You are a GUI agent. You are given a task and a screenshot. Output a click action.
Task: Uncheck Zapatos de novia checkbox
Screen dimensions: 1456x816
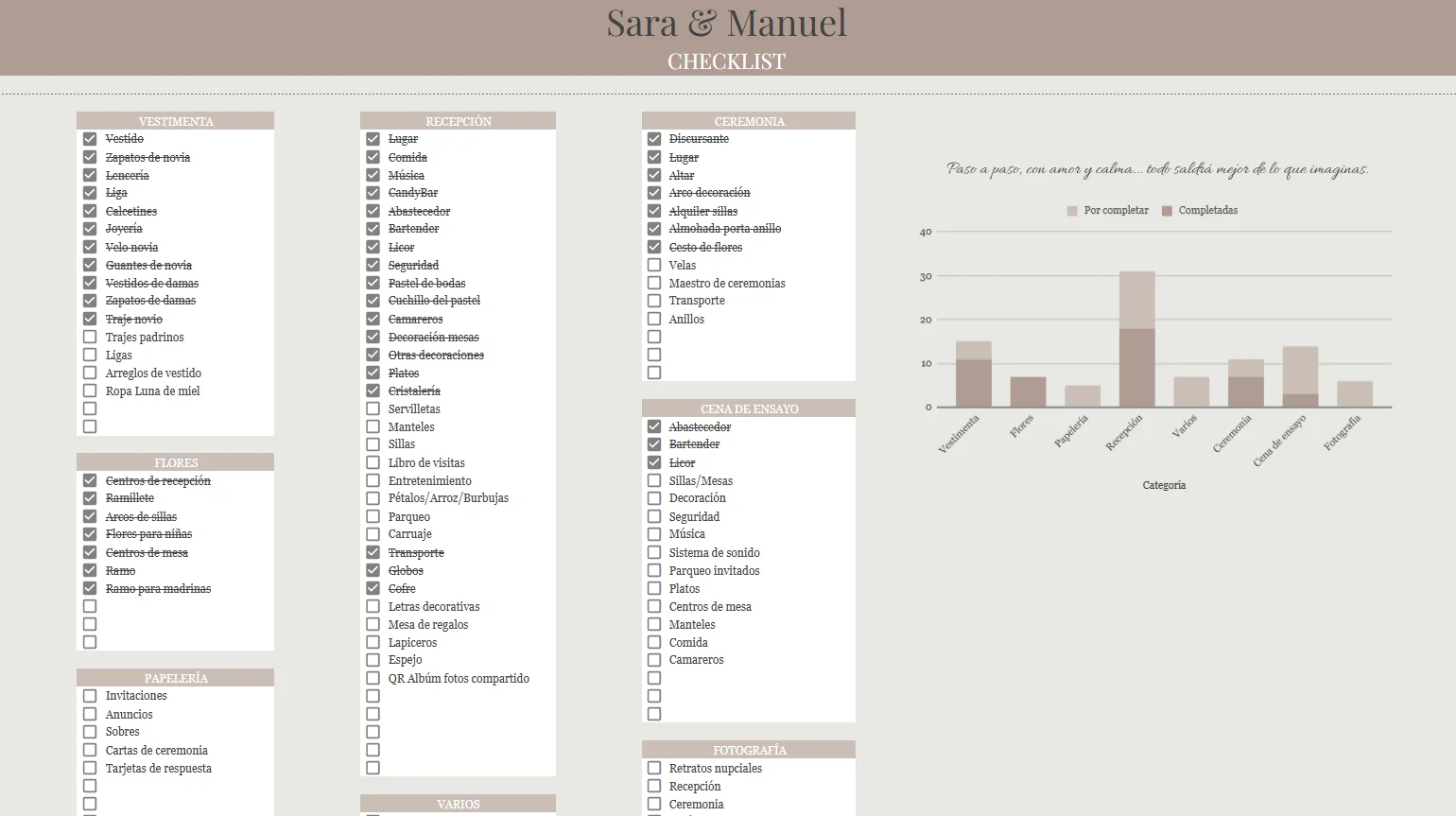tap(90, 157)
